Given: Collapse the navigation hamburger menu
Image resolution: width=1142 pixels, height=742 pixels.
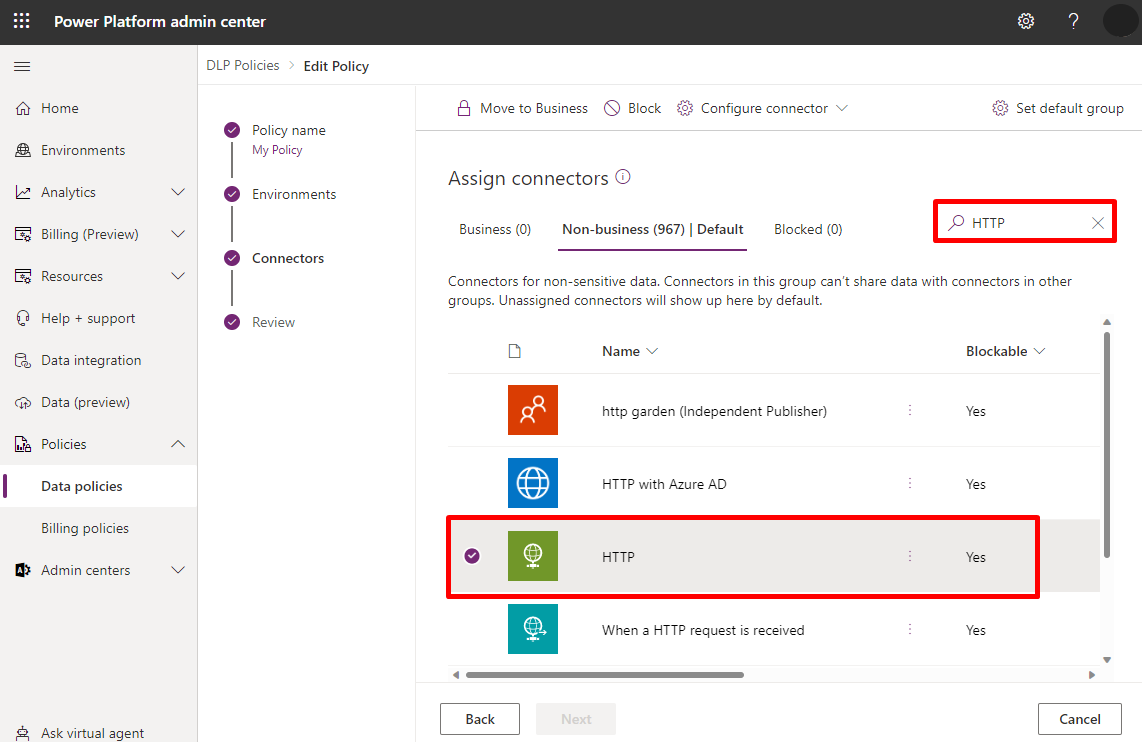Looking at the screenshot, I should (23, 66).
